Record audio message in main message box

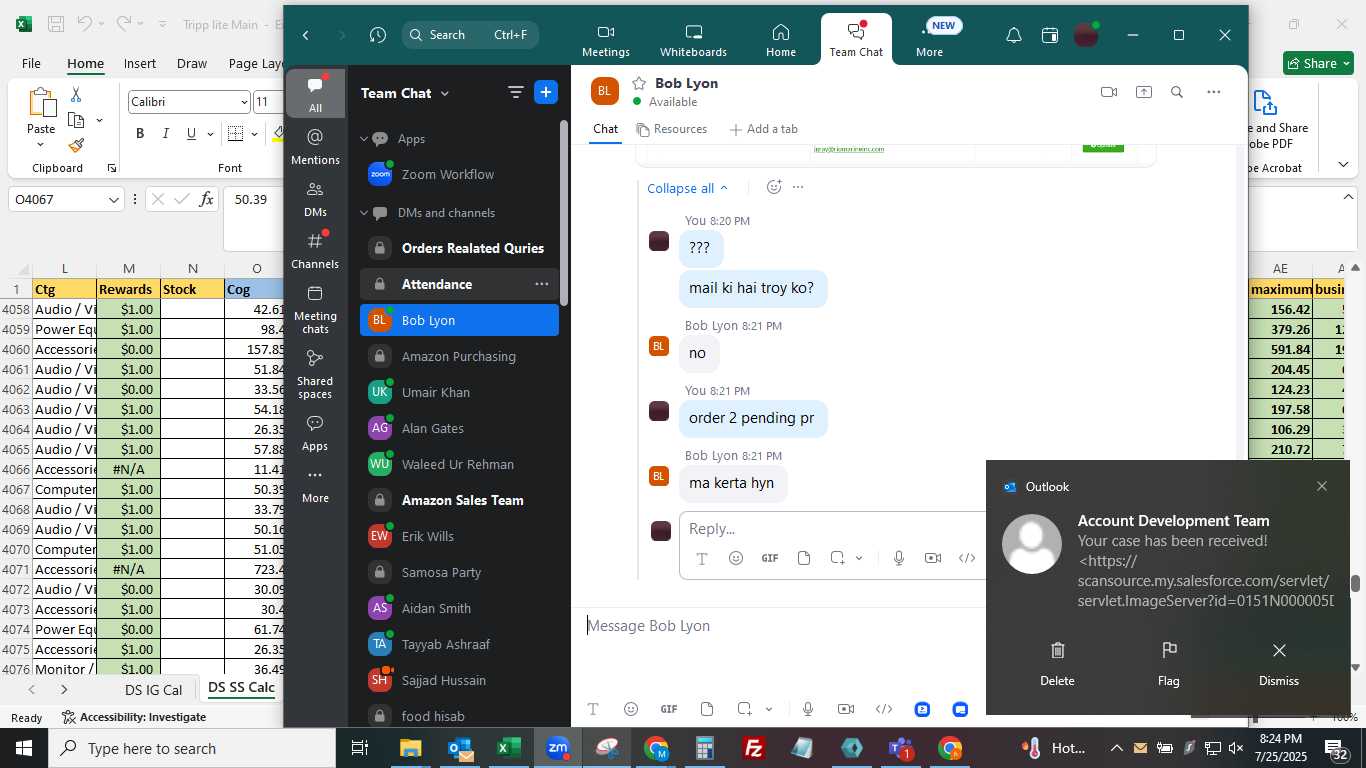808,709
